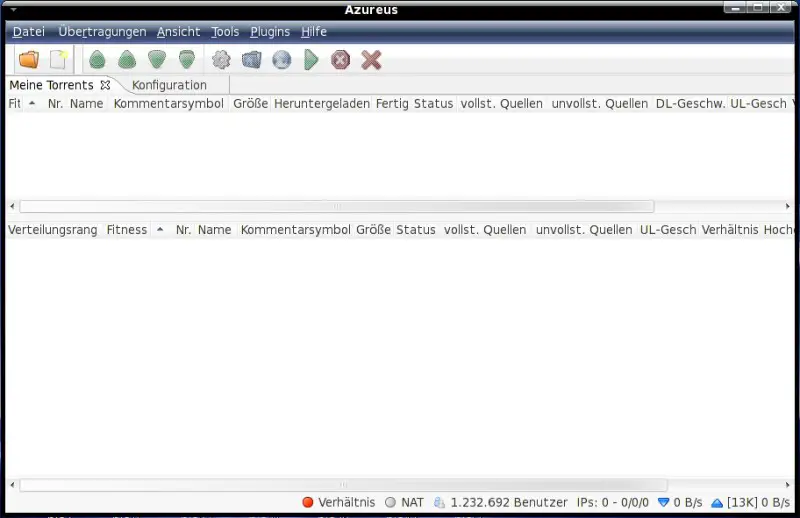
Task: Click the blue folder toolbar icon
Action: pos(252,60)
